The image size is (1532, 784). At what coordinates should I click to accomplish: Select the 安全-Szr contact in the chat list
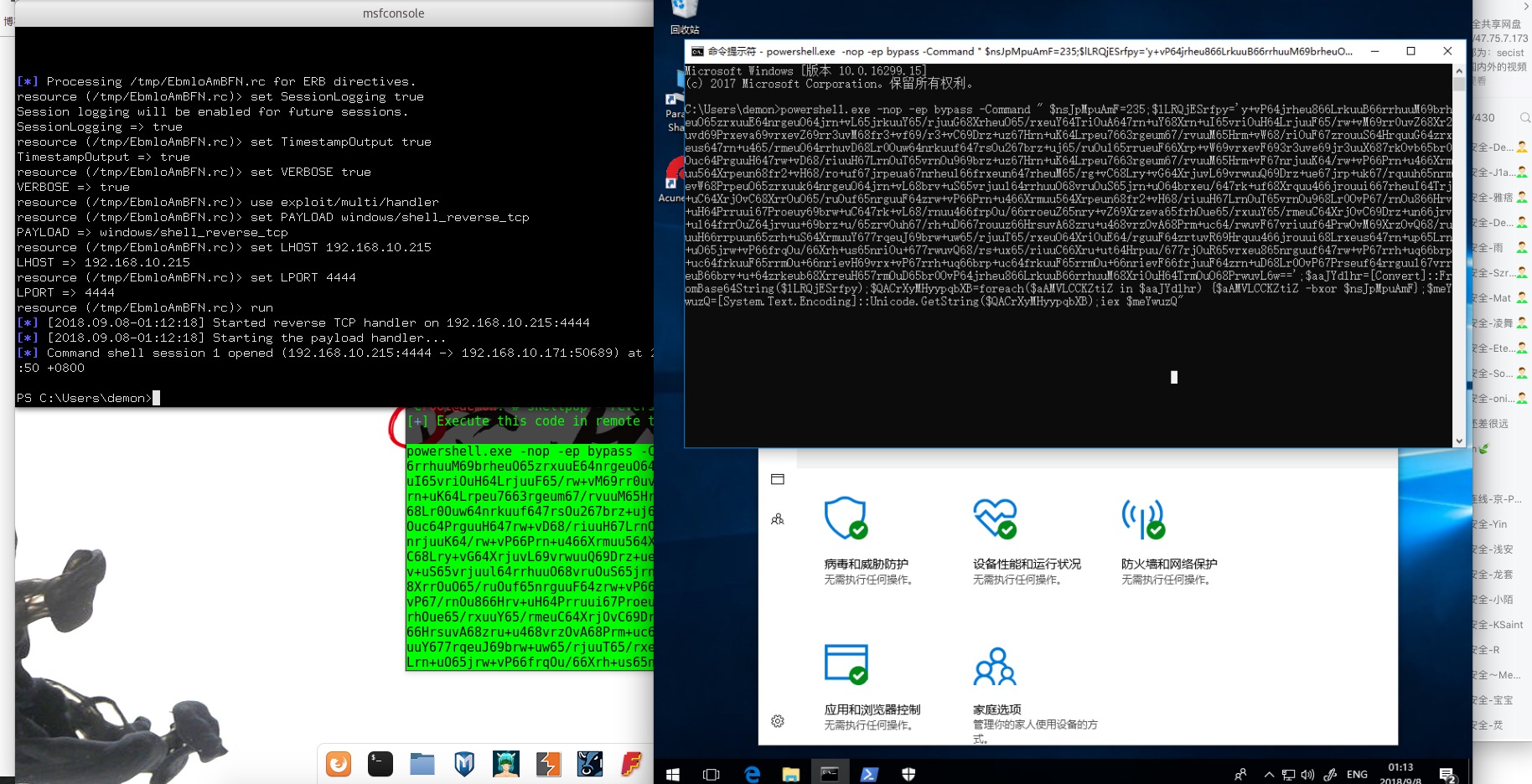1501,273
